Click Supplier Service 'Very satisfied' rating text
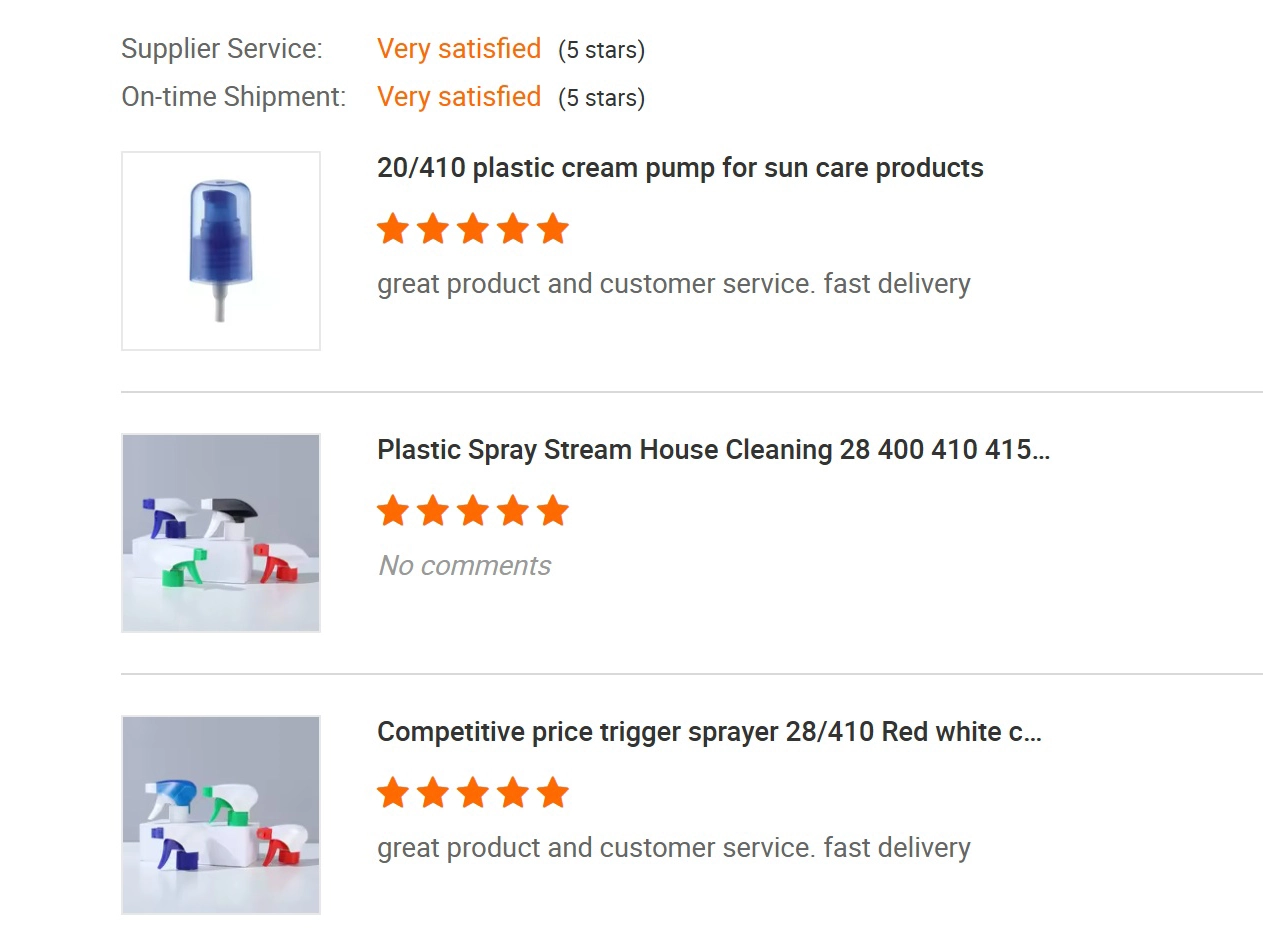1263x942 pixels. (x=459, y=49)
